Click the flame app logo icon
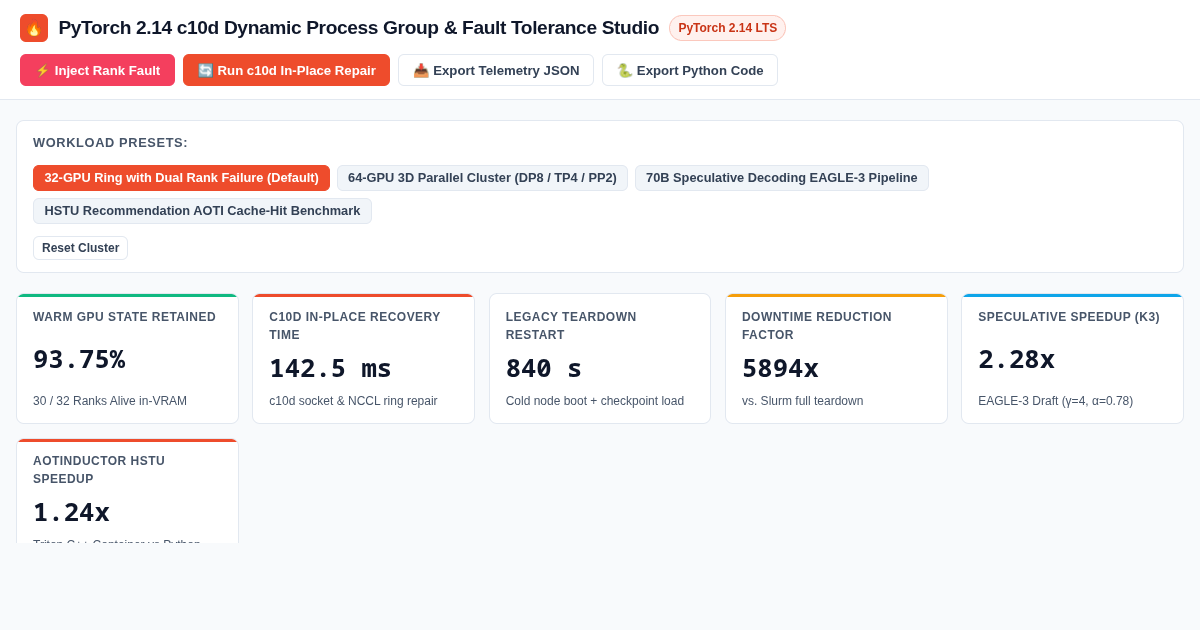Image resolution: width=1200 pixels, height=630 pixels. [x=34, y=28]
